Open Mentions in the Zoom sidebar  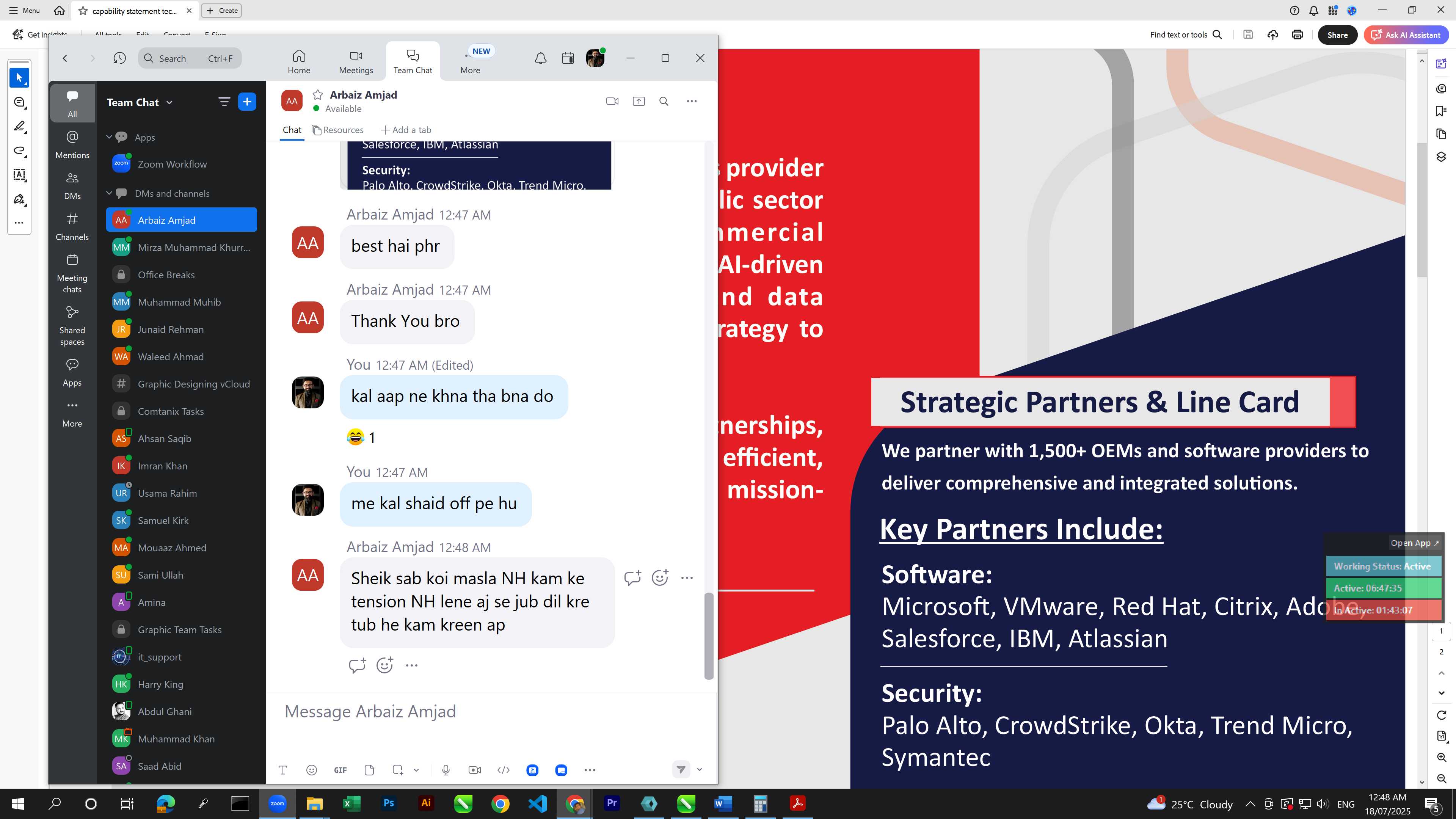pyautogui.click(x=72, y=144)
